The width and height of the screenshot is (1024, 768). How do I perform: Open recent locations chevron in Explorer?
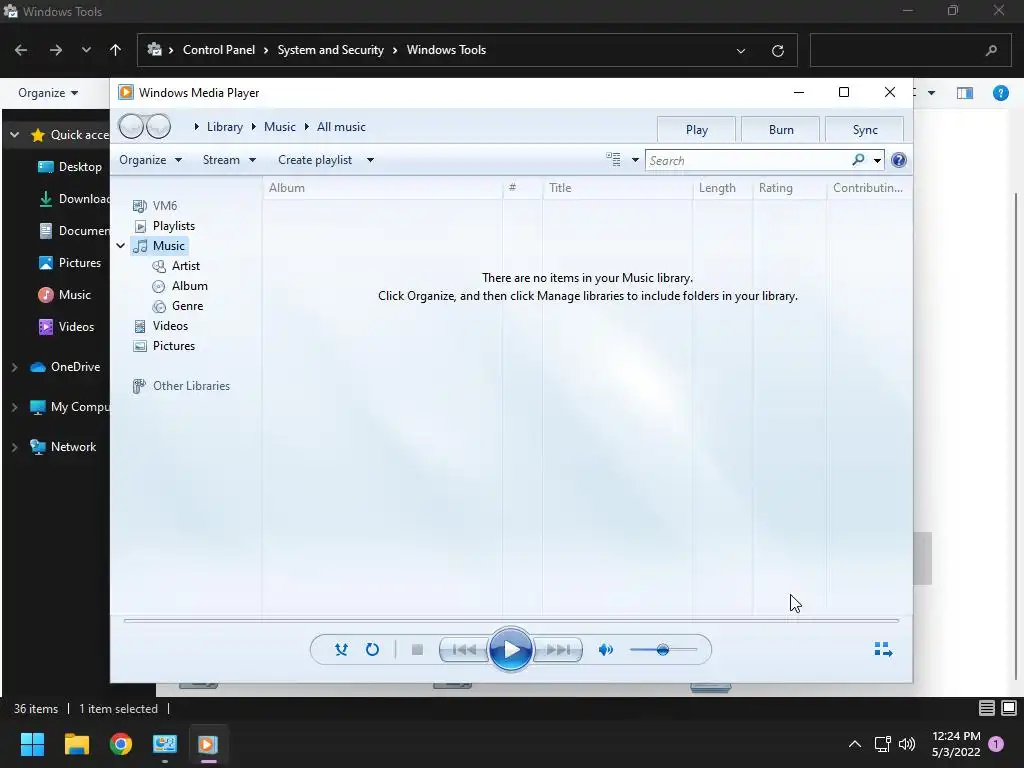[x=86, y=50]
